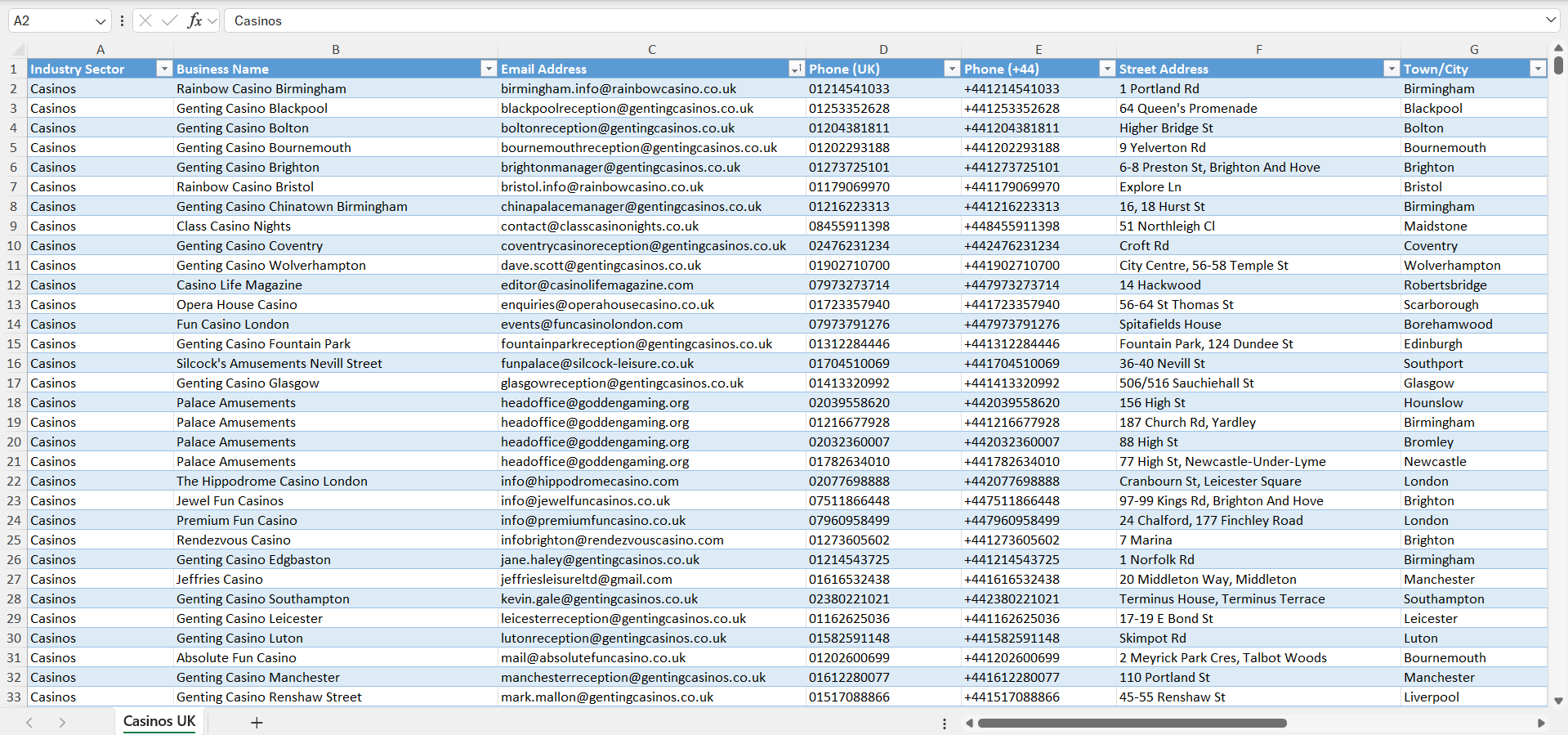Click the vertical scrollbar thumb
The height and width of the screenshot is (735, 1568).
point(1558,65)
